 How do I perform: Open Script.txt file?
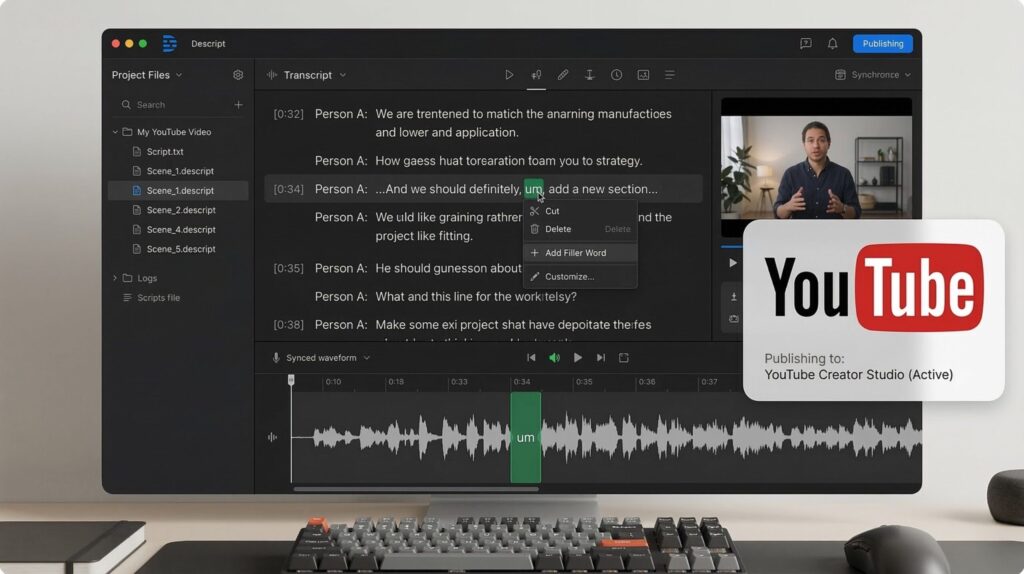(165, 151)
